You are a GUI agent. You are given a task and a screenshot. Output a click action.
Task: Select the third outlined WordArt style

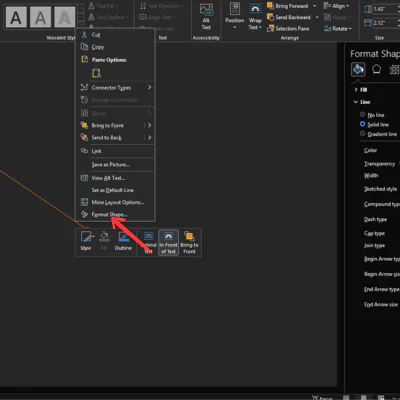point(65,17)
